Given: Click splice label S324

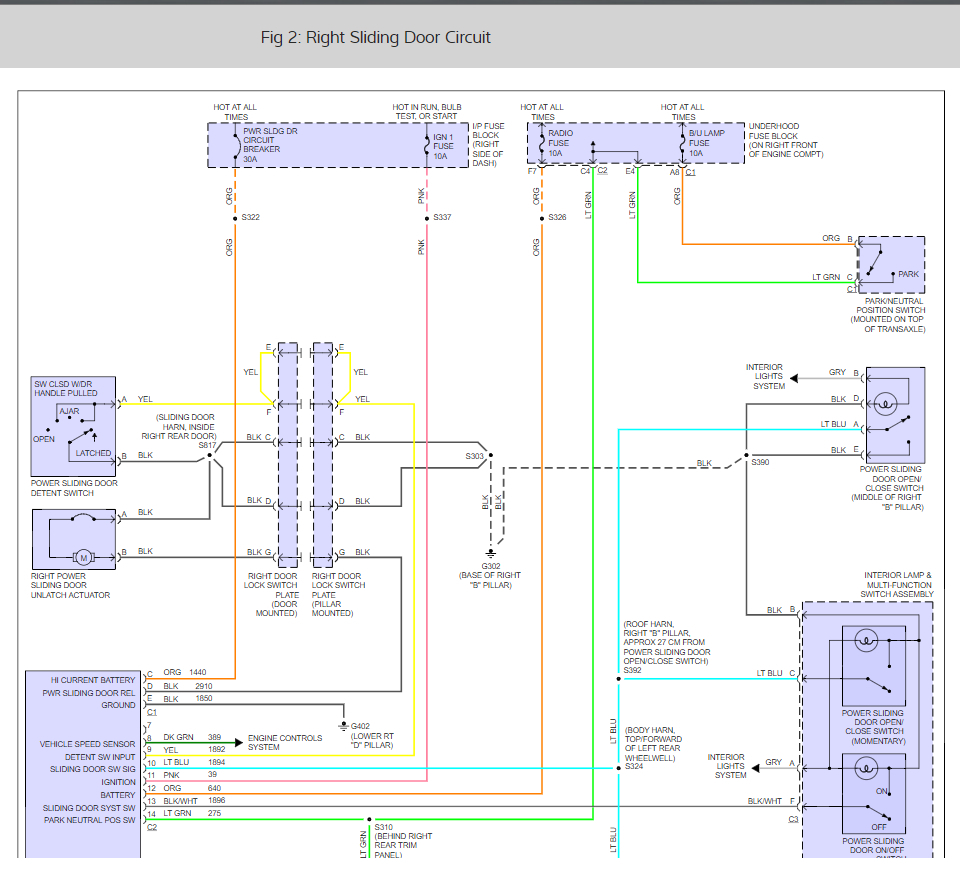Looking at the screenshot, I should [634, 766].
